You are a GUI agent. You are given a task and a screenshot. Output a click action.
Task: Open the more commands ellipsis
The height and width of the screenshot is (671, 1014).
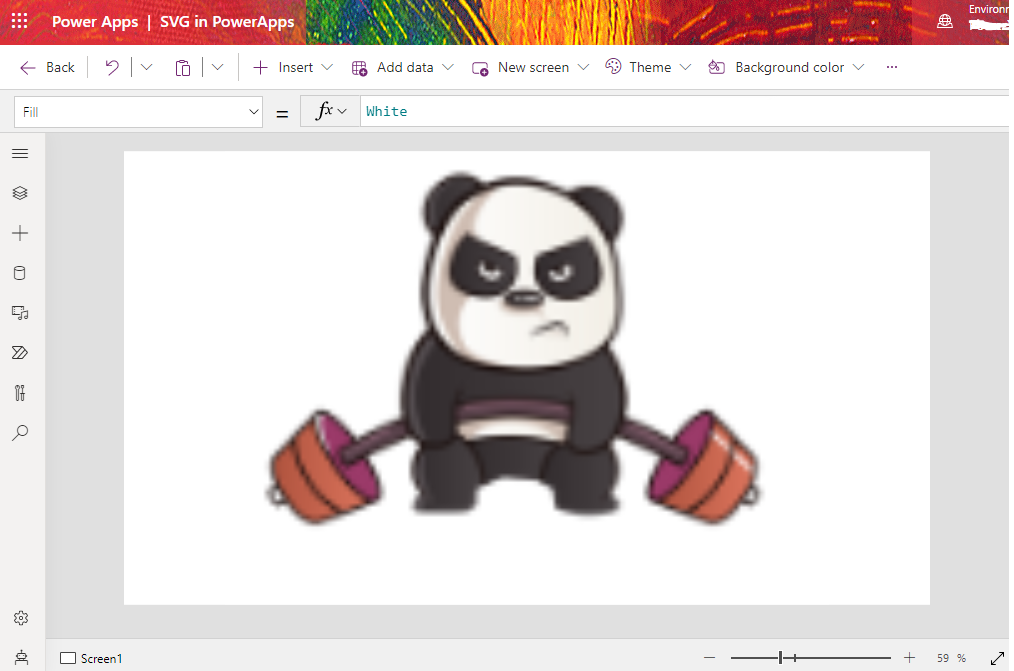coord(892,67)
